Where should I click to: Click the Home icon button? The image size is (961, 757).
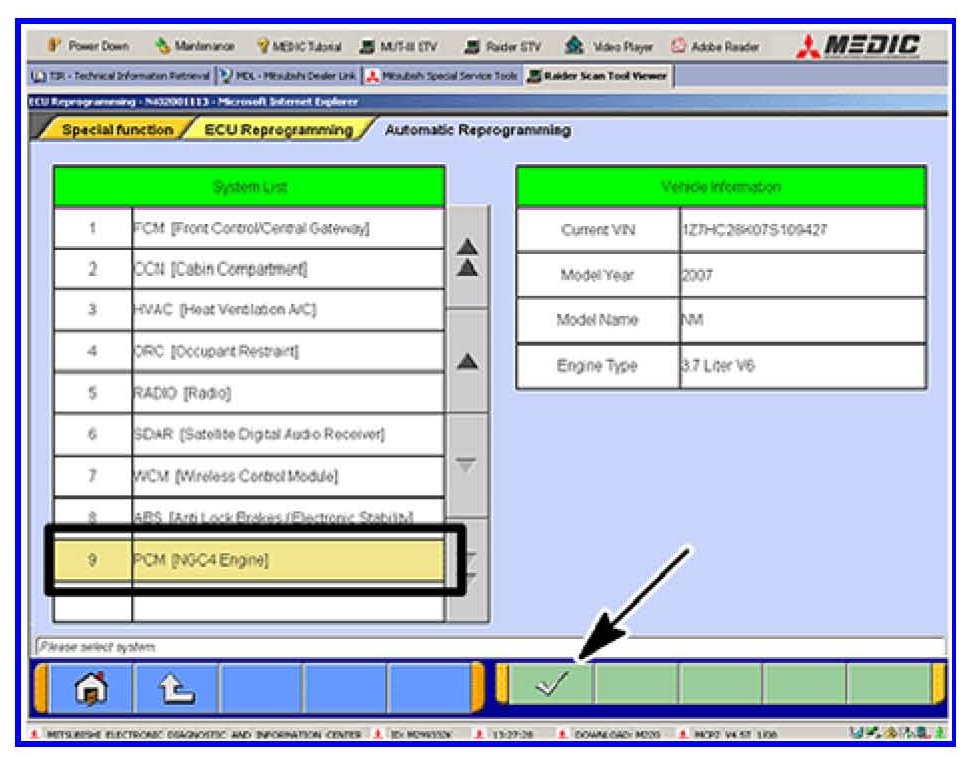tap(91, 687)
